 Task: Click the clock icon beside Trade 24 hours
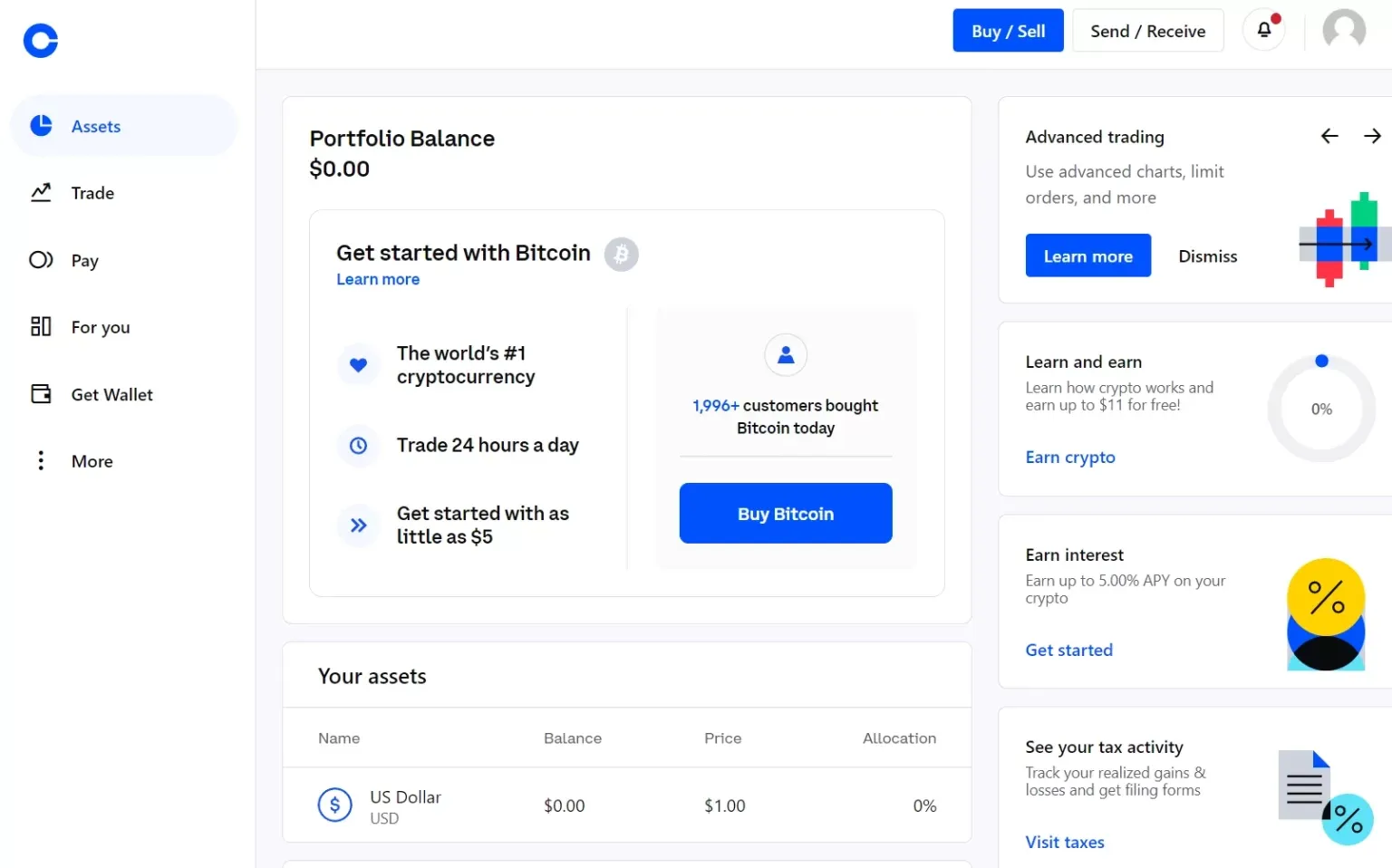tap(359, 445)
